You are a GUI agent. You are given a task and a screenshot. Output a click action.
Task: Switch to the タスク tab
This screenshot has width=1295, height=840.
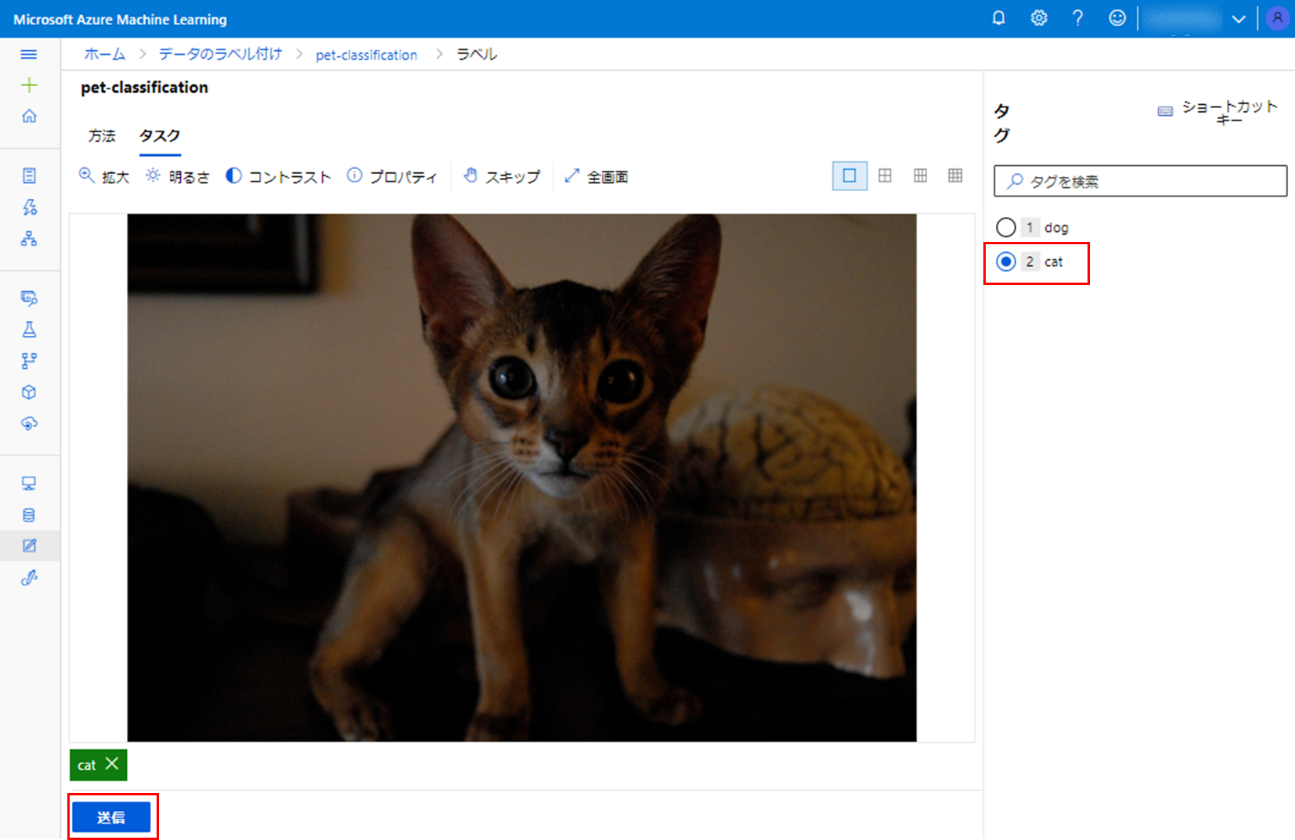pyautogui.click(x=160, y=136)
